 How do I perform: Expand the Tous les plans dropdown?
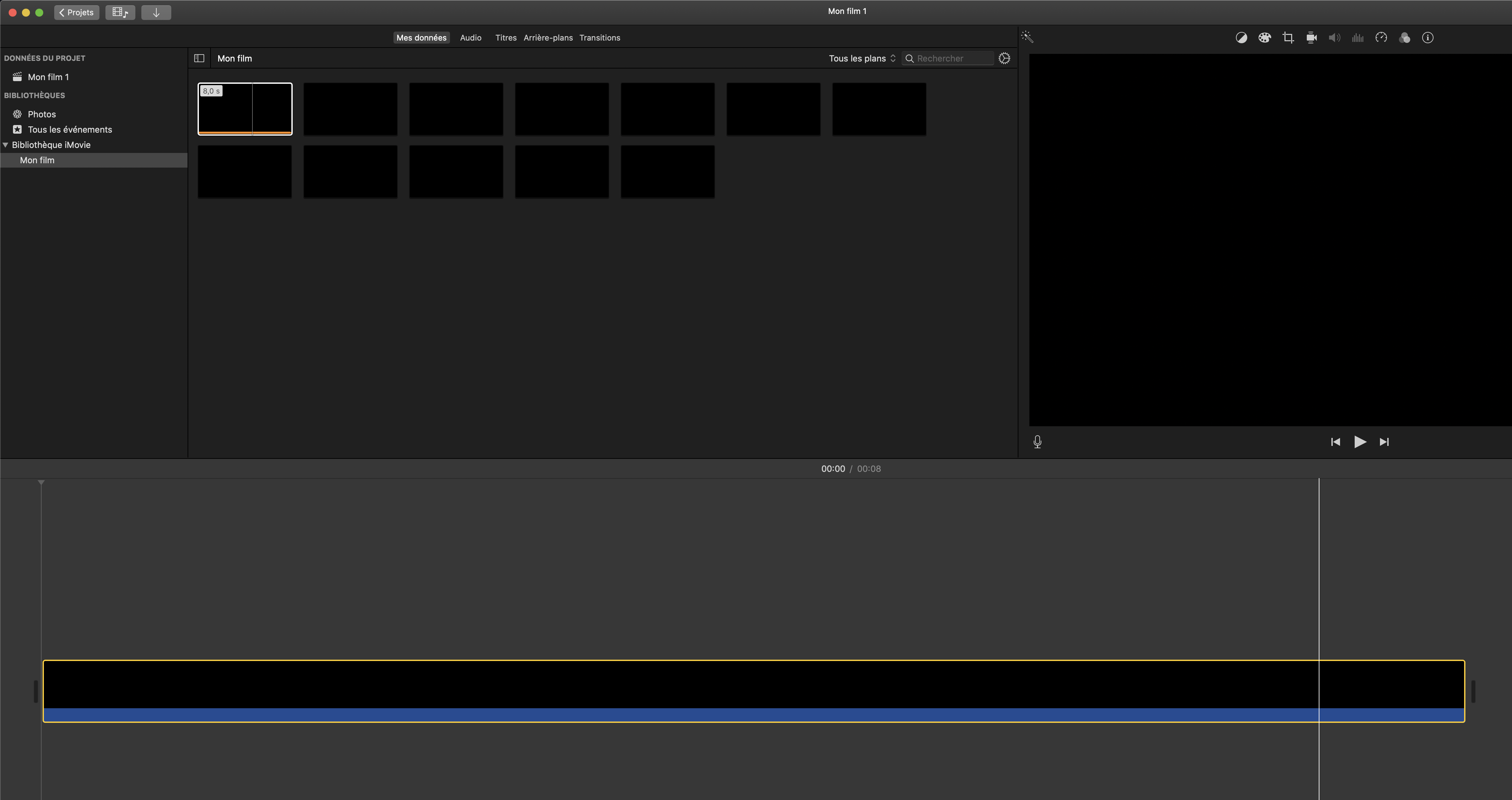pos(862,58)
